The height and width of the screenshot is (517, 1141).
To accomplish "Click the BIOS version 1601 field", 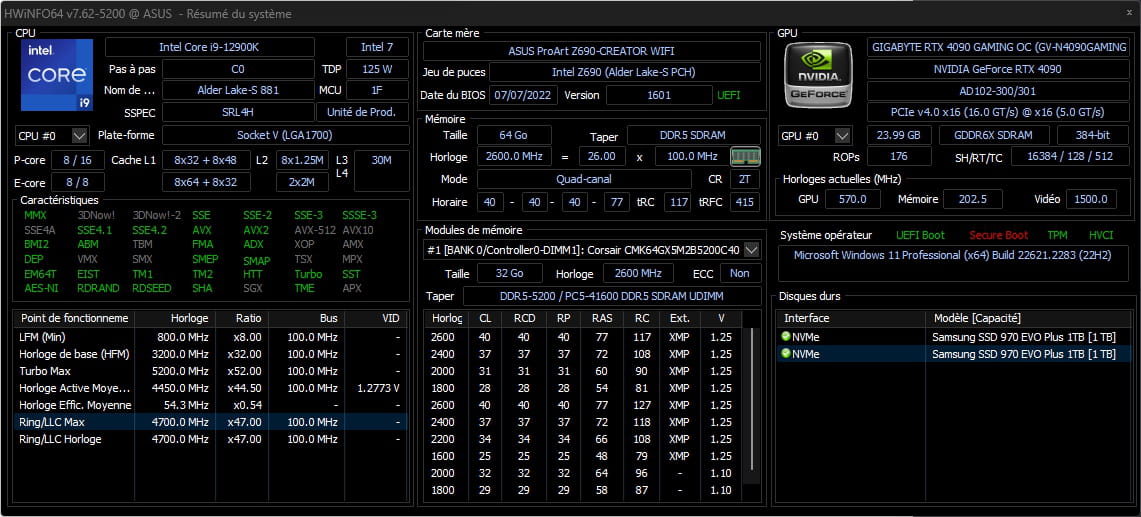I will (x=659, y=95).
